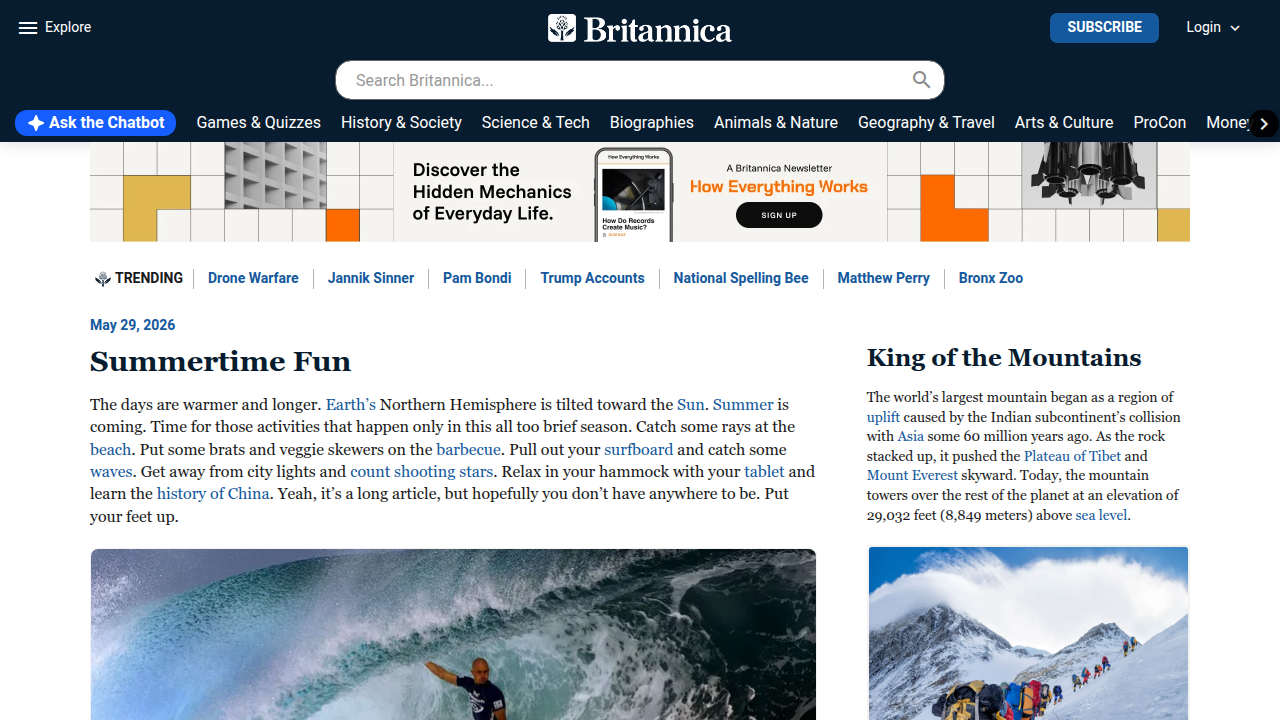Follow the sea level link
The height and width of the screenshot is (720, 1280).
point(1101,515)
